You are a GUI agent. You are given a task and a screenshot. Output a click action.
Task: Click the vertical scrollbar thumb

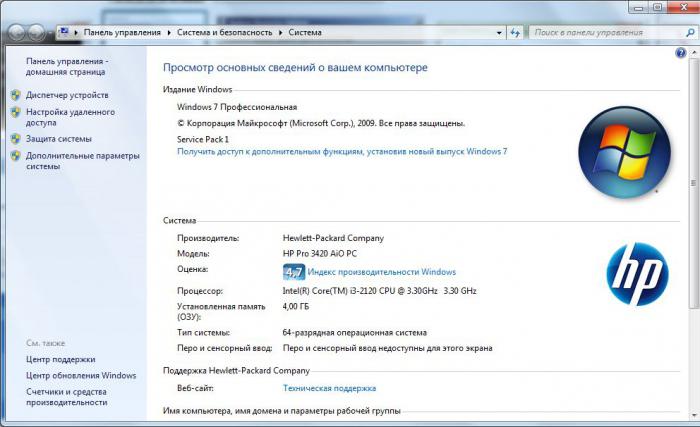(x=693, y=183)
